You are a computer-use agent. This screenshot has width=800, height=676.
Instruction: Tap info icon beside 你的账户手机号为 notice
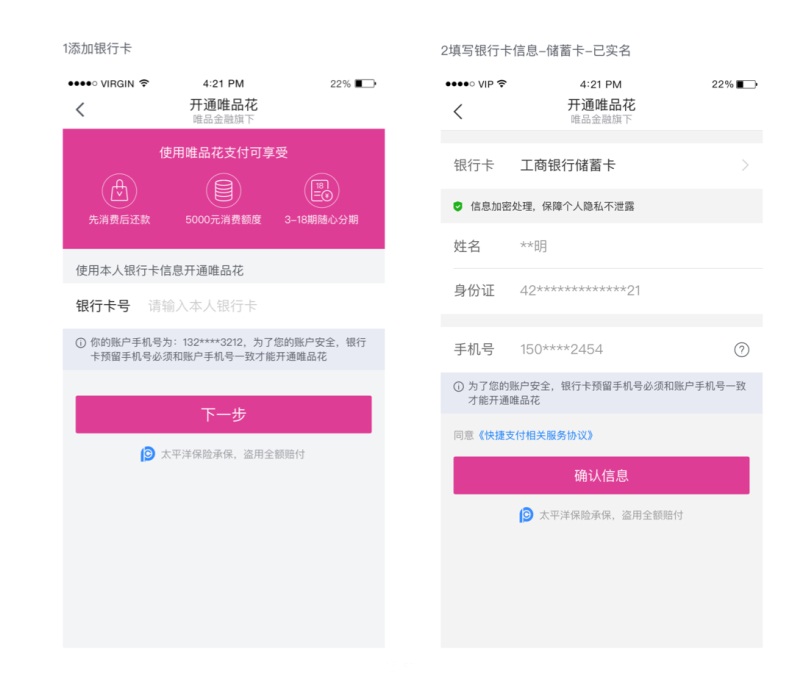[81, 343]
